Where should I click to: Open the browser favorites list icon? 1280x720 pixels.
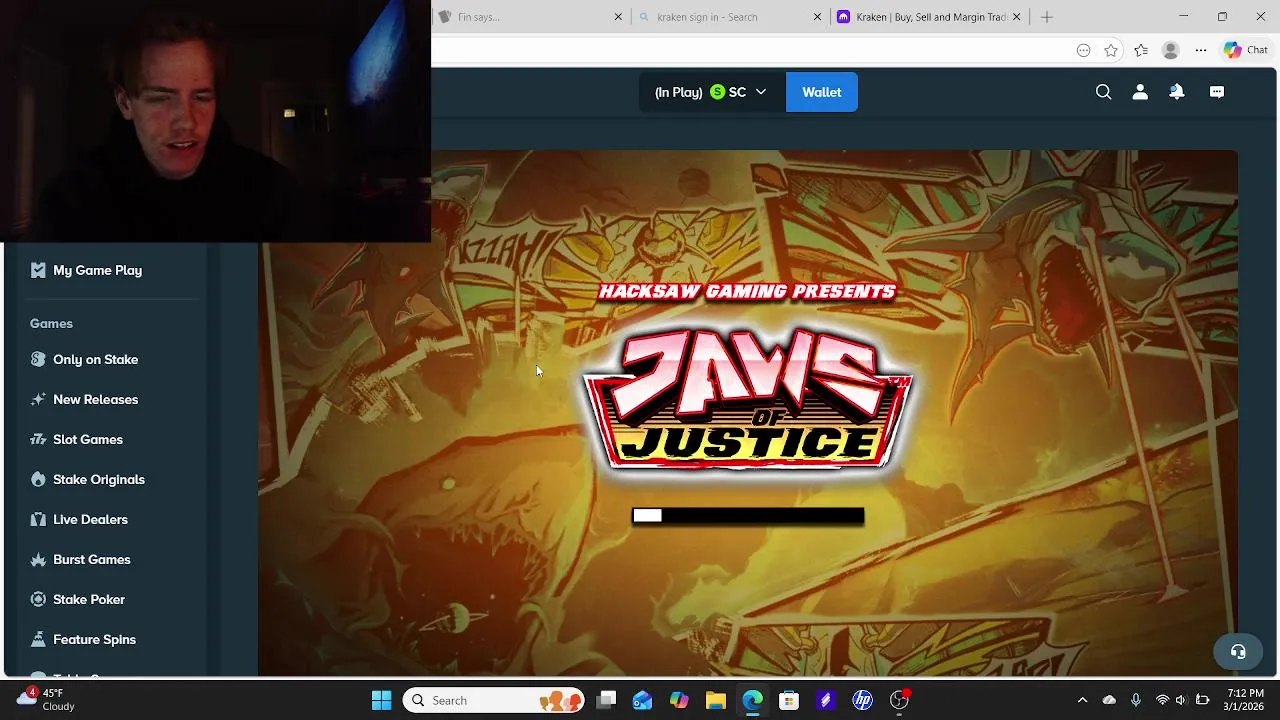(1141, 50)
